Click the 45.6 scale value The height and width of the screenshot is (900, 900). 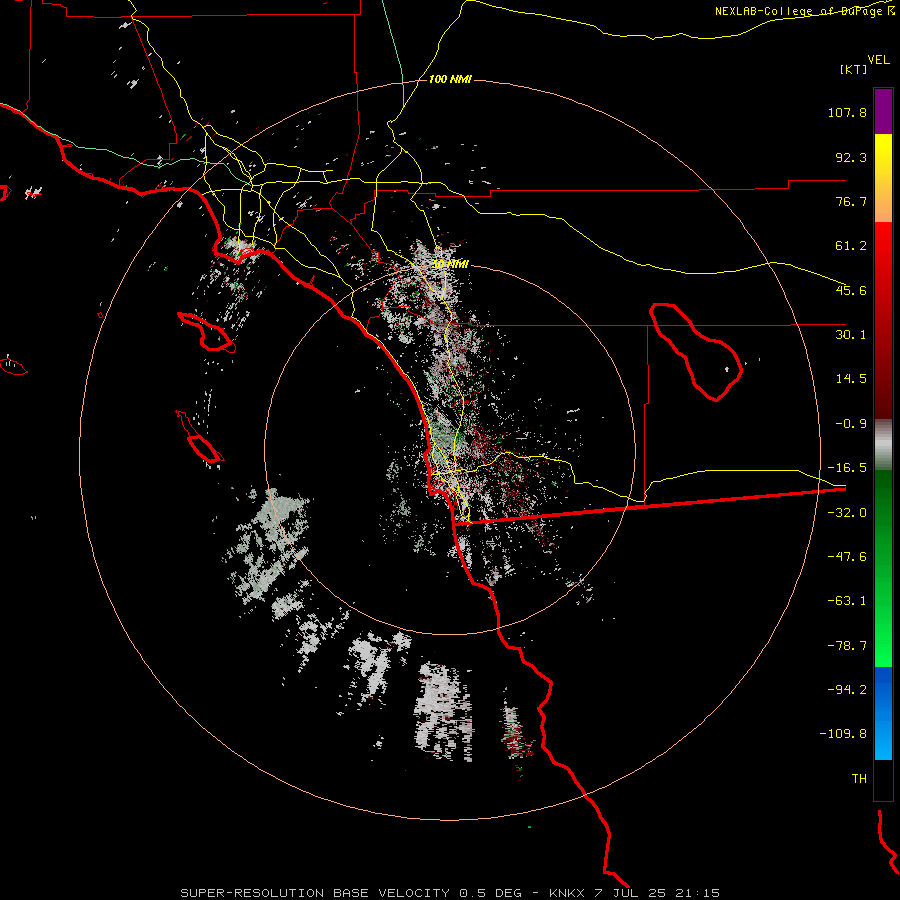pyautogui.click(x=851, y=290)
